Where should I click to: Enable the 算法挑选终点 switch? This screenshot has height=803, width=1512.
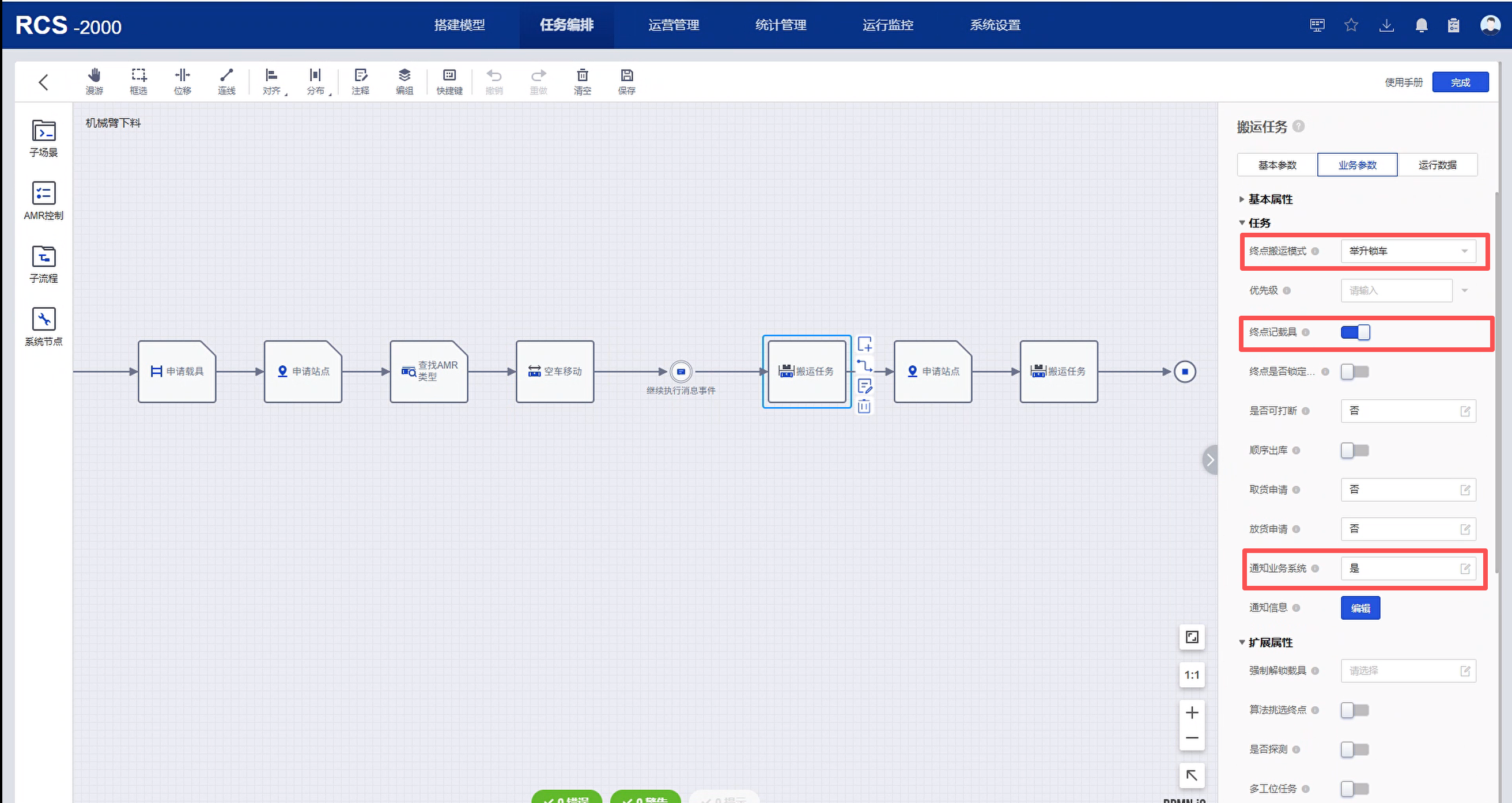(x=1355, y=710)
